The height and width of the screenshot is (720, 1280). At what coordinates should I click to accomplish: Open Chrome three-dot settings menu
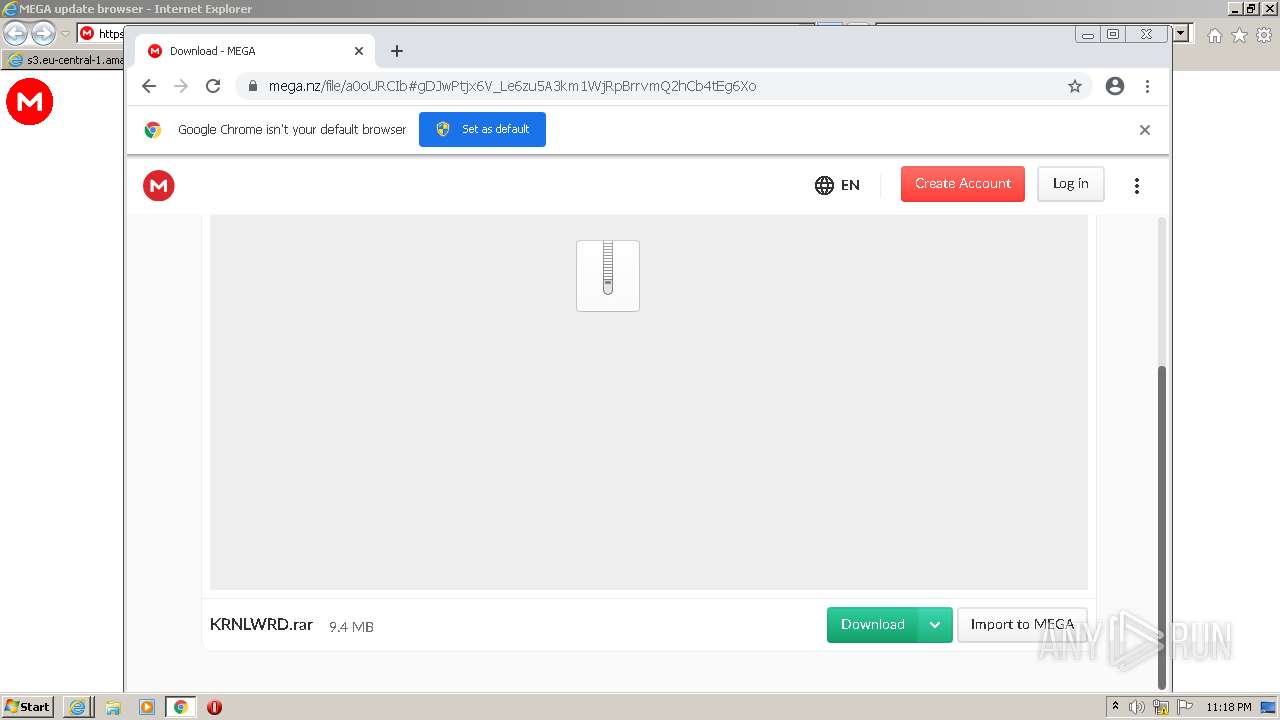tap(1147, 86)
